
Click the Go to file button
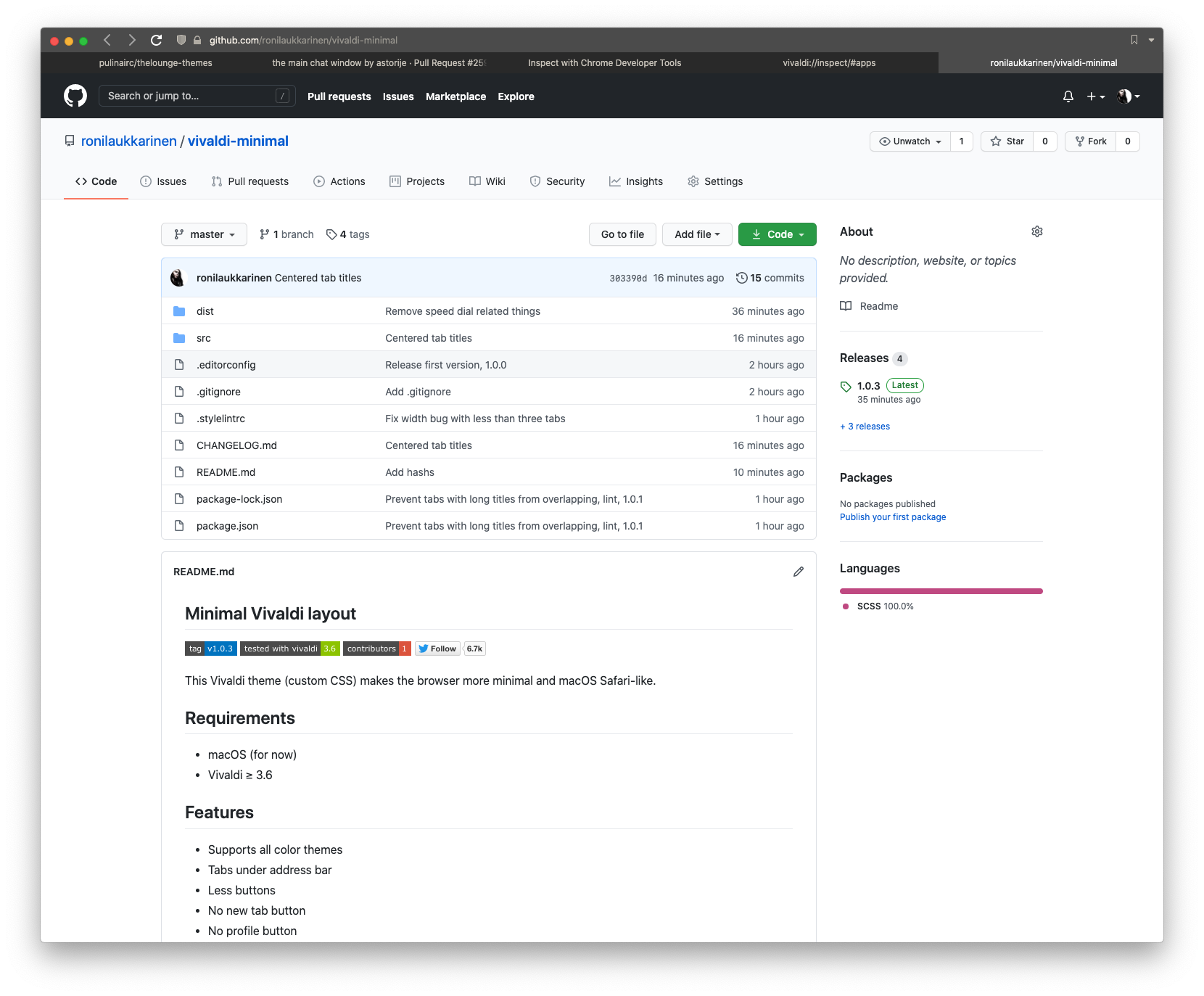(x=622, y=234)
